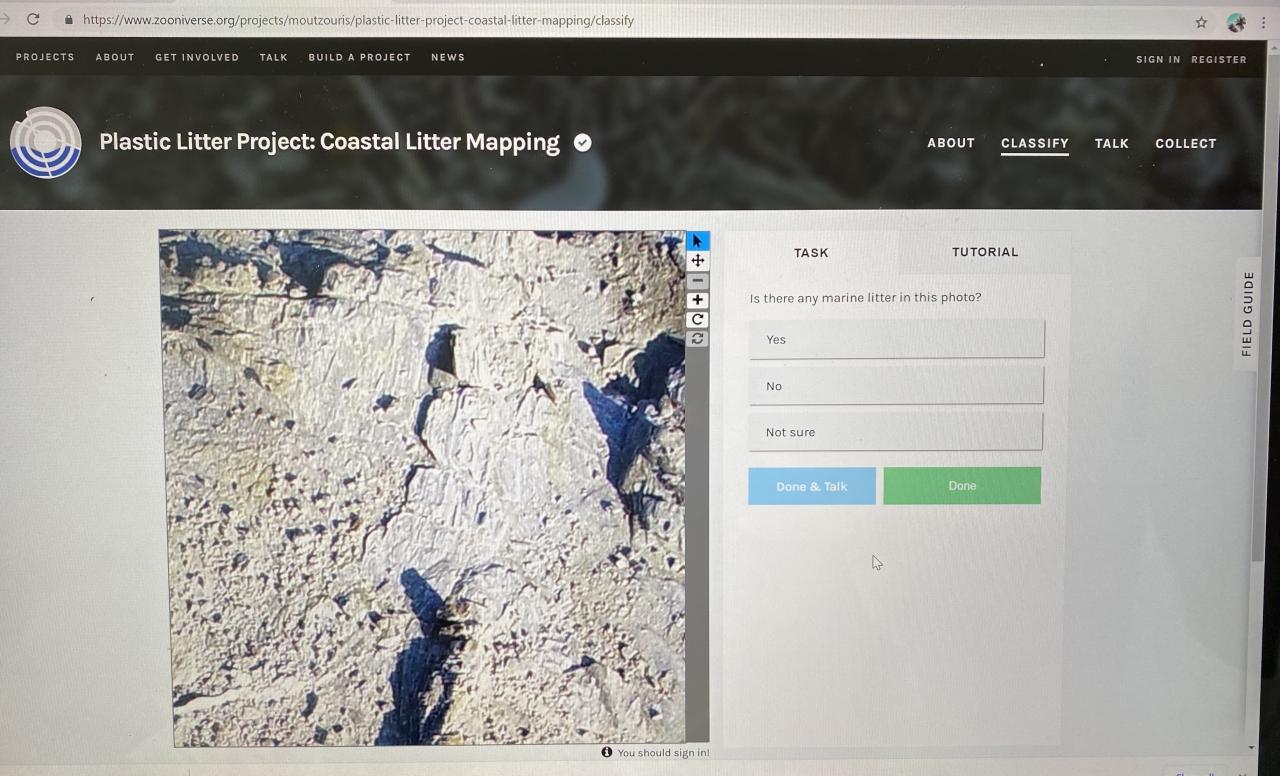Choose the No answer
The width and height of the screenshot is (1280, 776).
point(896,386)
